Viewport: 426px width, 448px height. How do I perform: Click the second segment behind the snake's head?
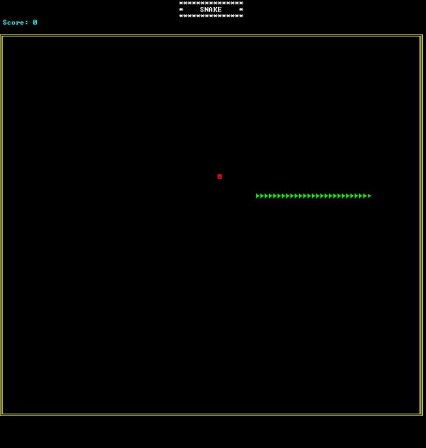(361, 196)
